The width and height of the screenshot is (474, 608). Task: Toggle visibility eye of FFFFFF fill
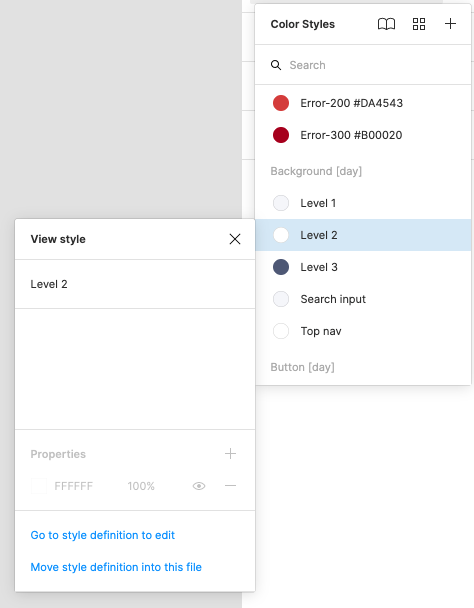(x=199, y=486)
